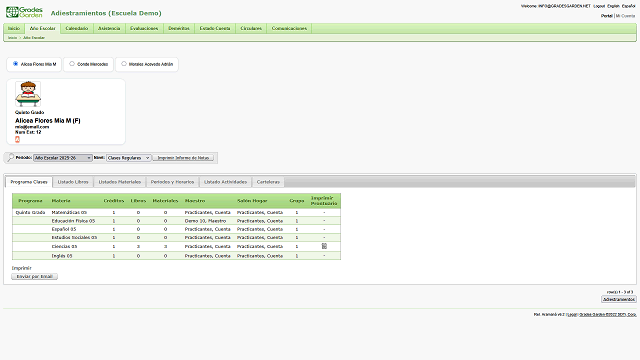640x360 pixels.
Task: Open the Asistencia menu tab
Action: [x=109, y=28]
